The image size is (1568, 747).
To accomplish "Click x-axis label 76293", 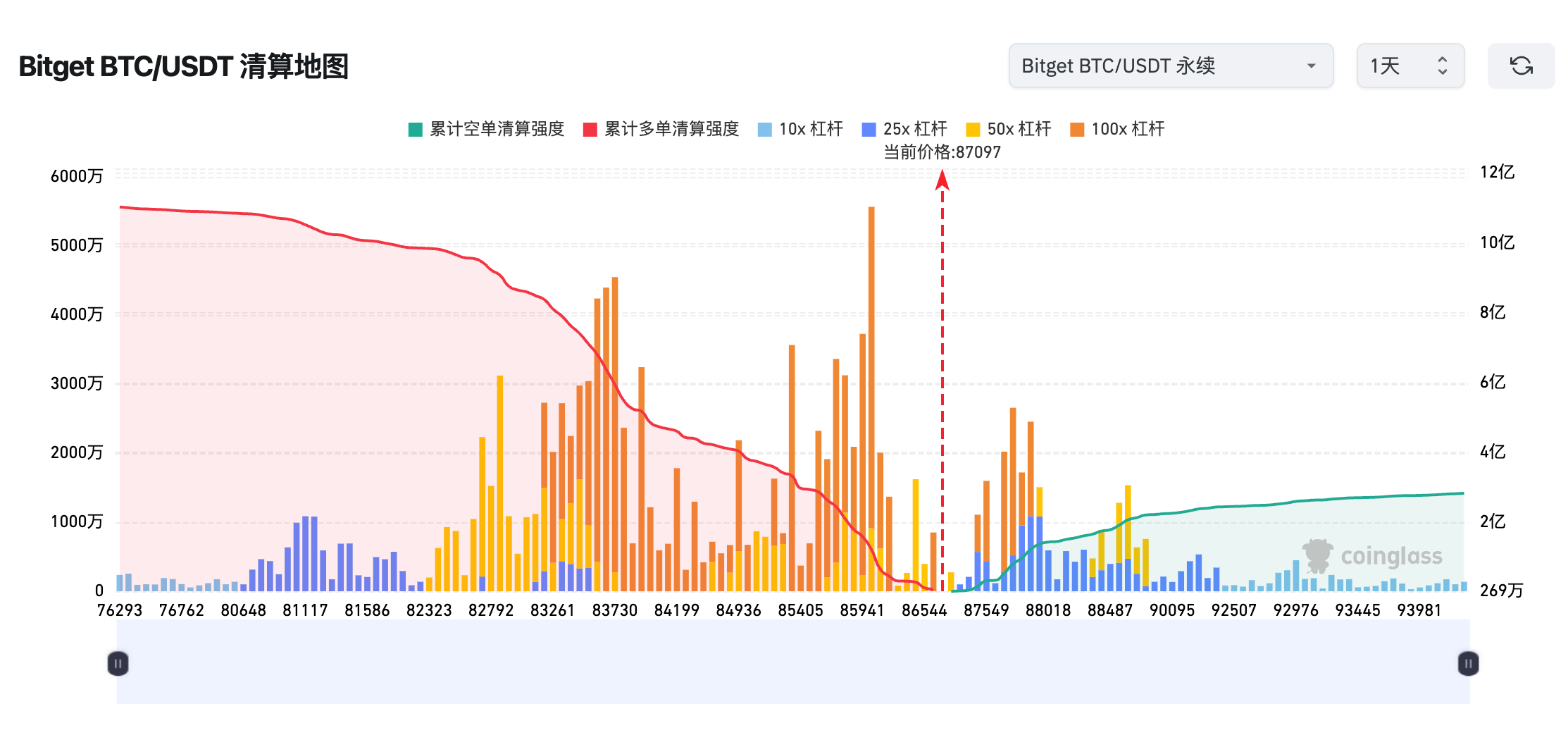I will click(119, 610).
